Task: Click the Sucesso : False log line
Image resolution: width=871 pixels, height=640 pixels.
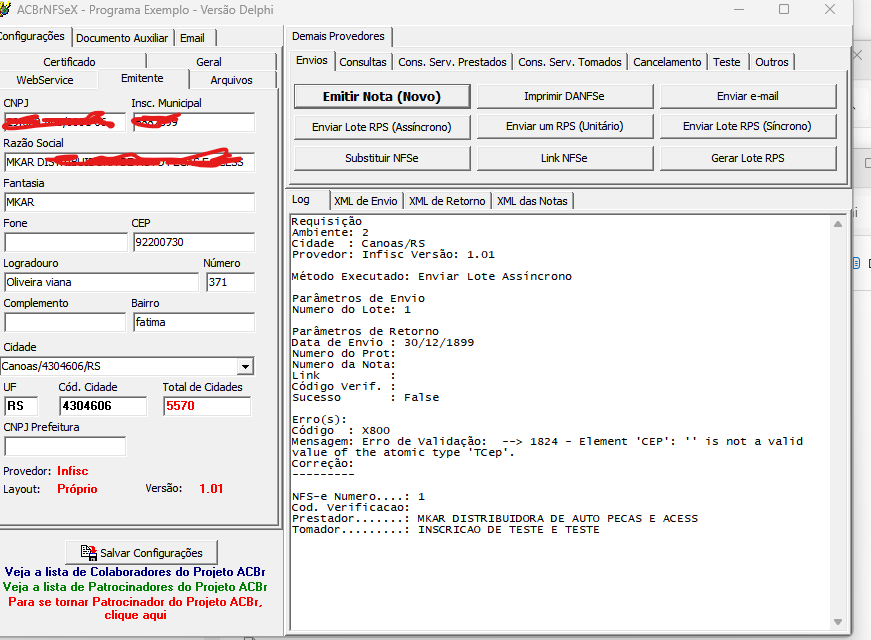Action: (366, 398)
